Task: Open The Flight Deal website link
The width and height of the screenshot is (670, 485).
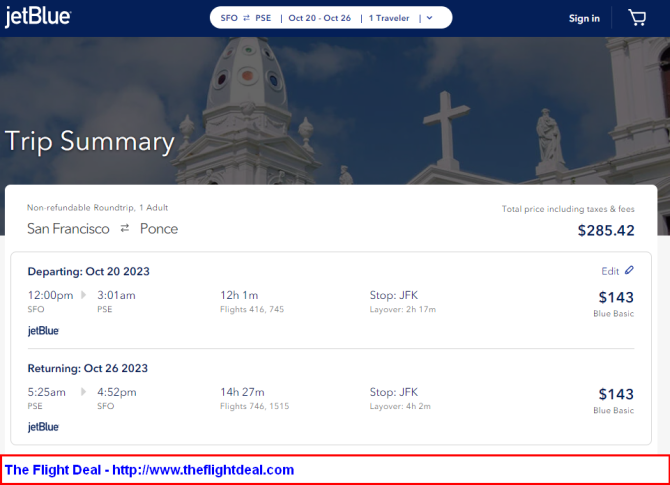Action: coord(149,470)
